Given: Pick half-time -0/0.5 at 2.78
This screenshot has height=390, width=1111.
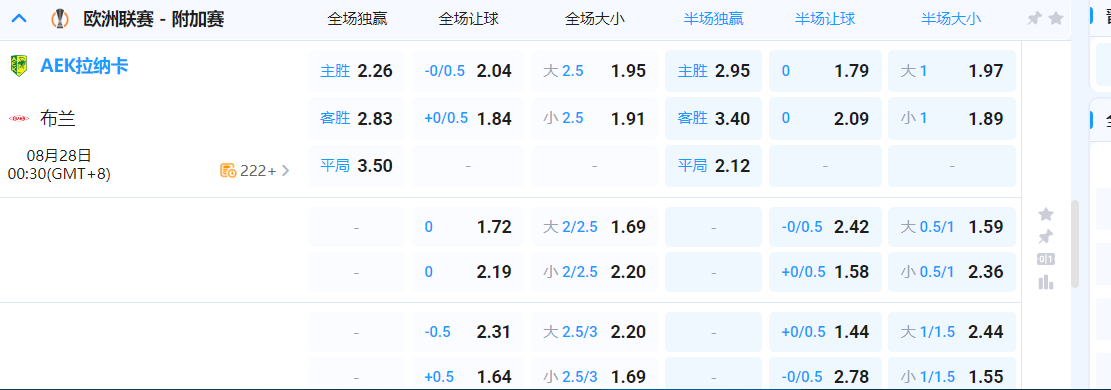Looking at the screenshot, I should (x=825, y=374).
